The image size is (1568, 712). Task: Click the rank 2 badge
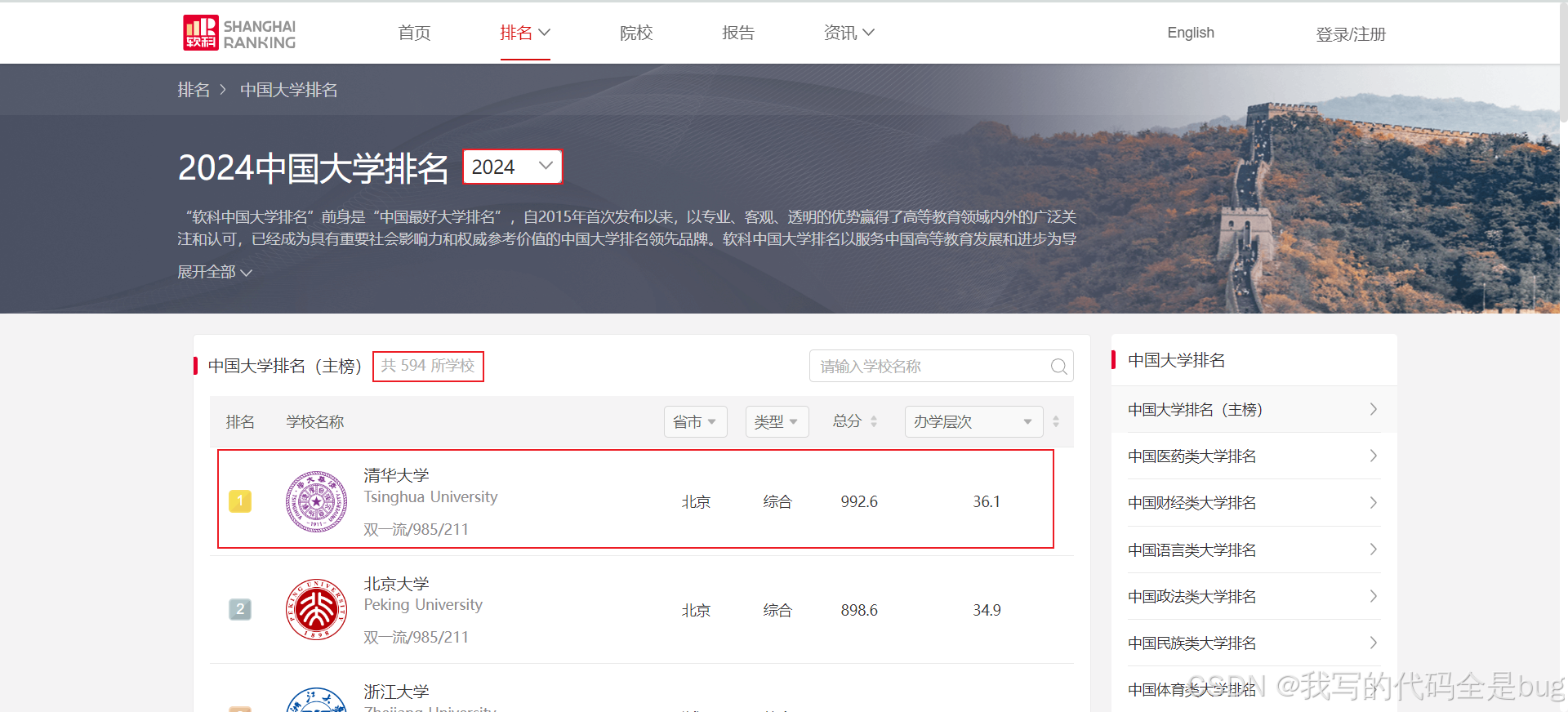click(240, 609)
